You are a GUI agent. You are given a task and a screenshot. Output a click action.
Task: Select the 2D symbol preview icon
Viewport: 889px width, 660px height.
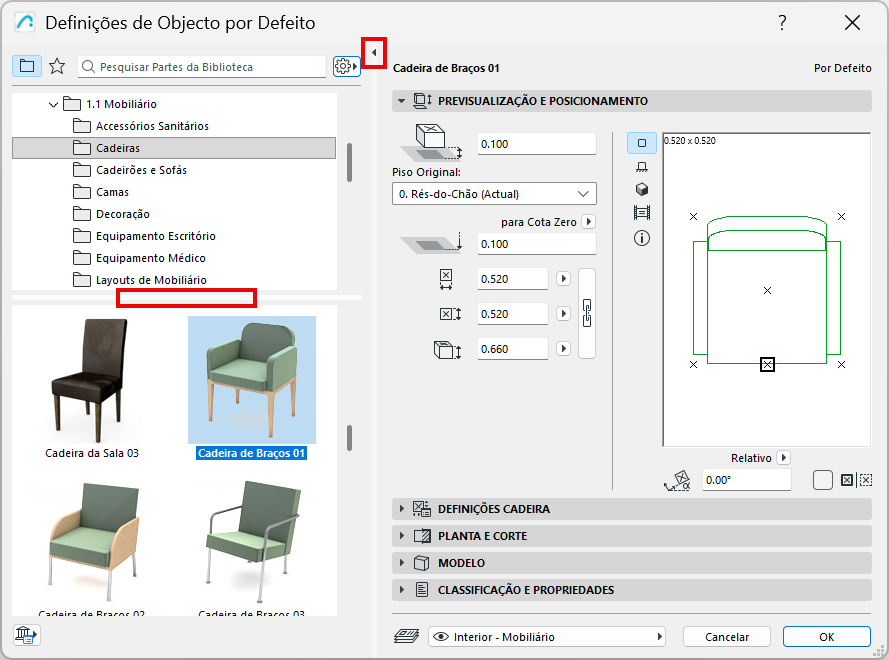click(x=642, y=142)
